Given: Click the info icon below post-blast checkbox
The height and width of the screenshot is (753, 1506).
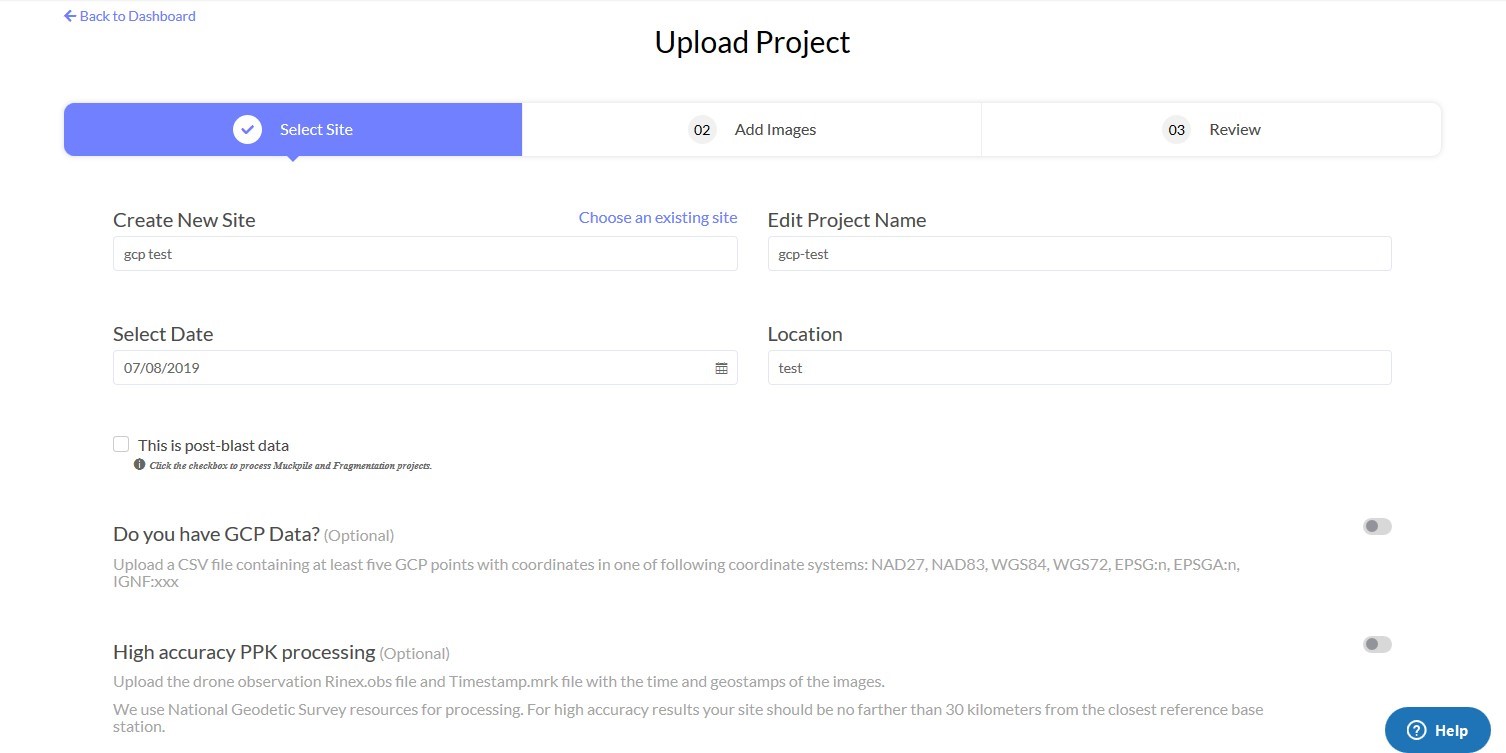Looking at the screenshot, I should 140,465.
